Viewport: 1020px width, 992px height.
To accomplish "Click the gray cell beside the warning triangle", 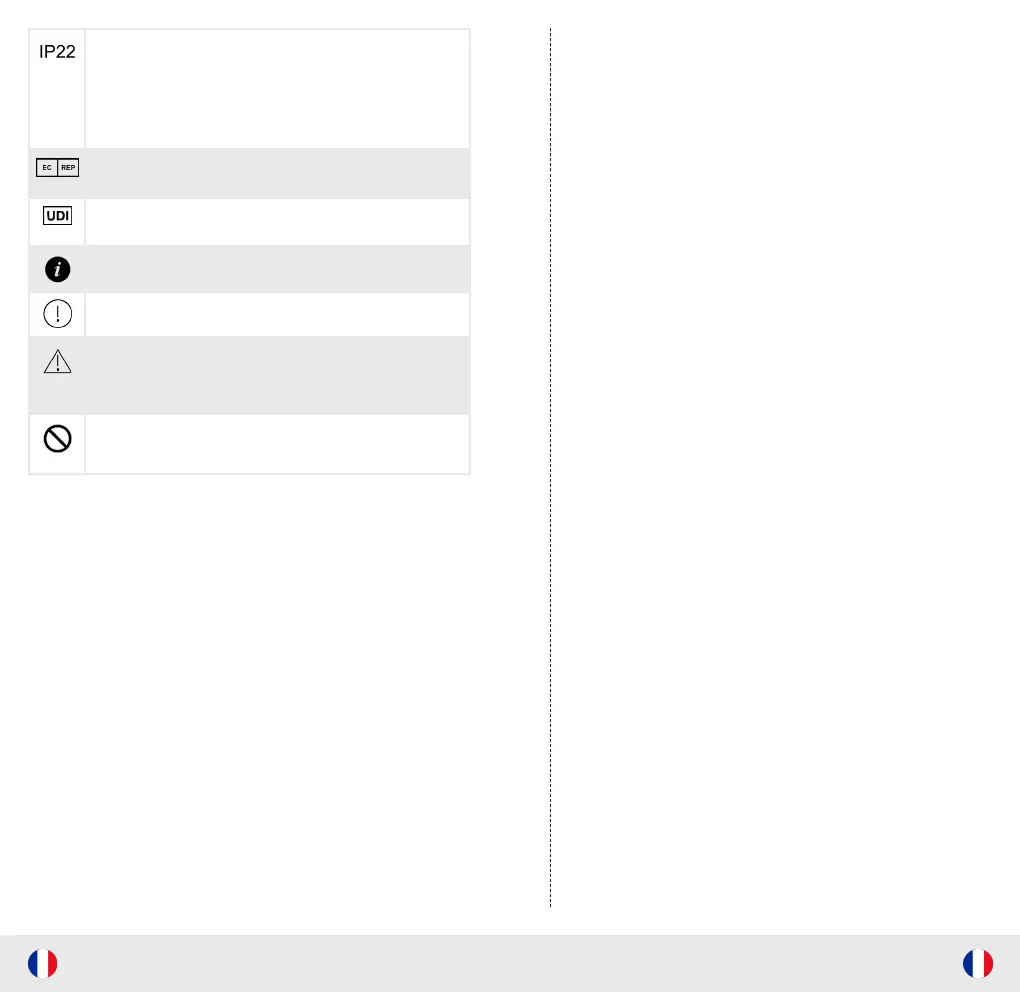I will 277,375.
